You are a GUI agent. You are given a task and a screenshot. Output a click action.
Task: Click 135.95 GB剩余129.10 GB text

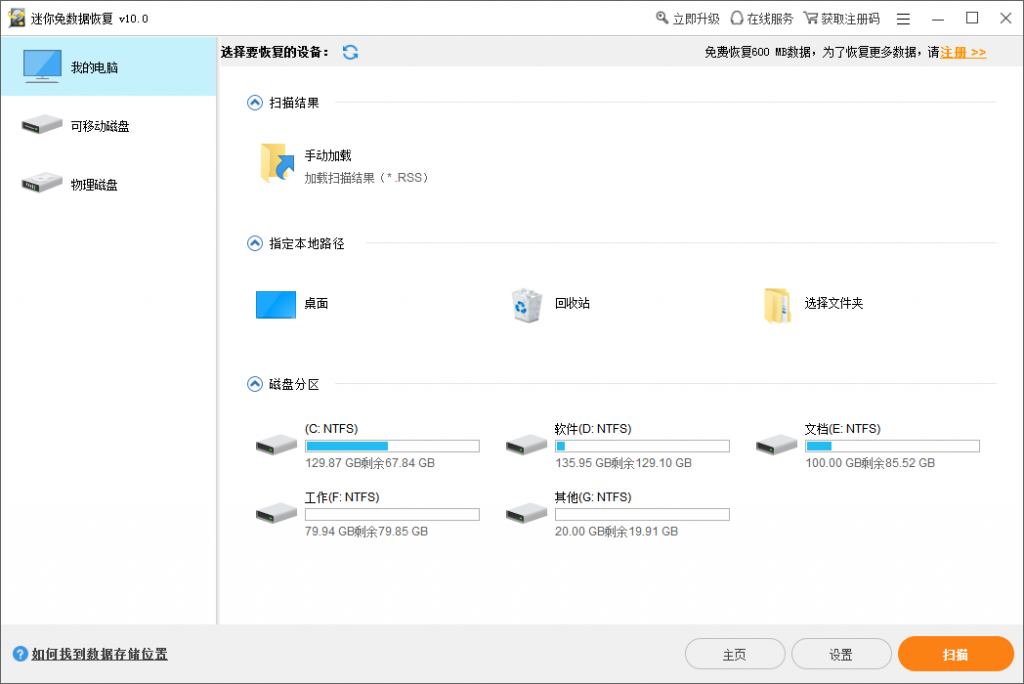pyautogui.click(x=623, y=463)
